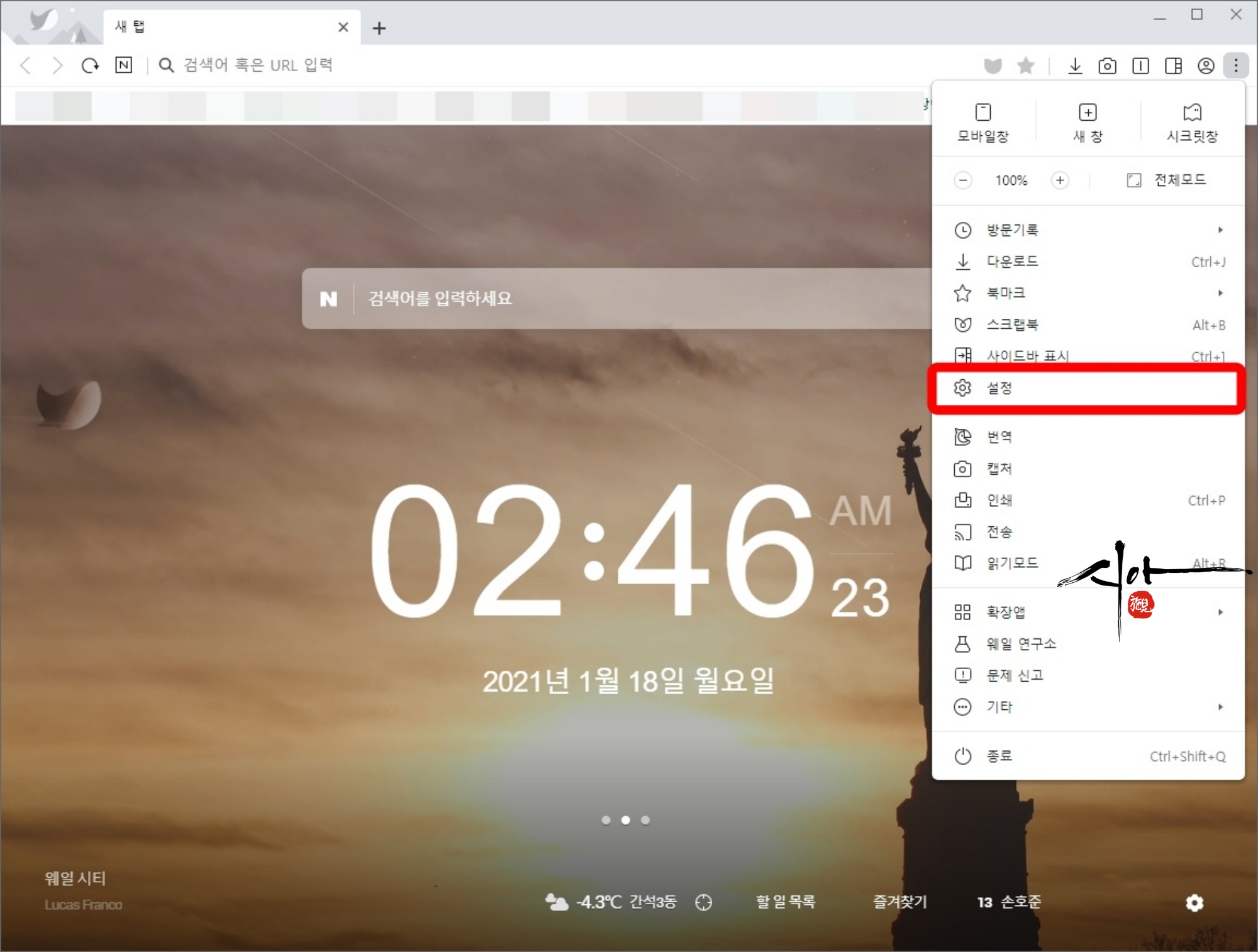Click the scrapbook shield icon in address bar
1258x952 pixels.
click(x=993, y=65)
